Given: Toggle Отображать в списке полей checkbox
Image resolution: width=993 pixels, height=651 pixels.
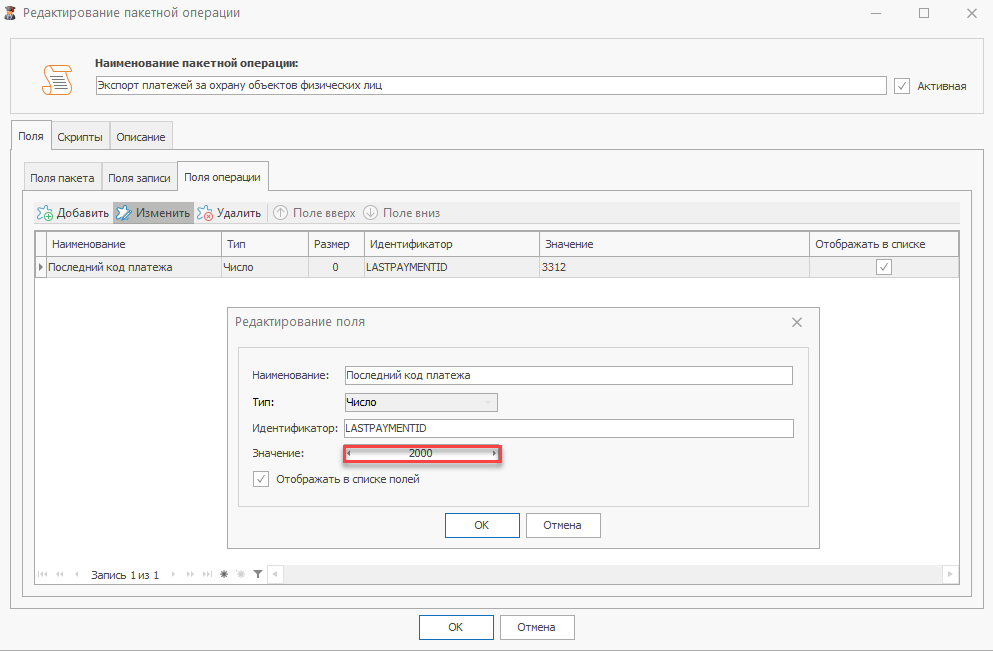Looking at the screenshot, I should (261, 479).
